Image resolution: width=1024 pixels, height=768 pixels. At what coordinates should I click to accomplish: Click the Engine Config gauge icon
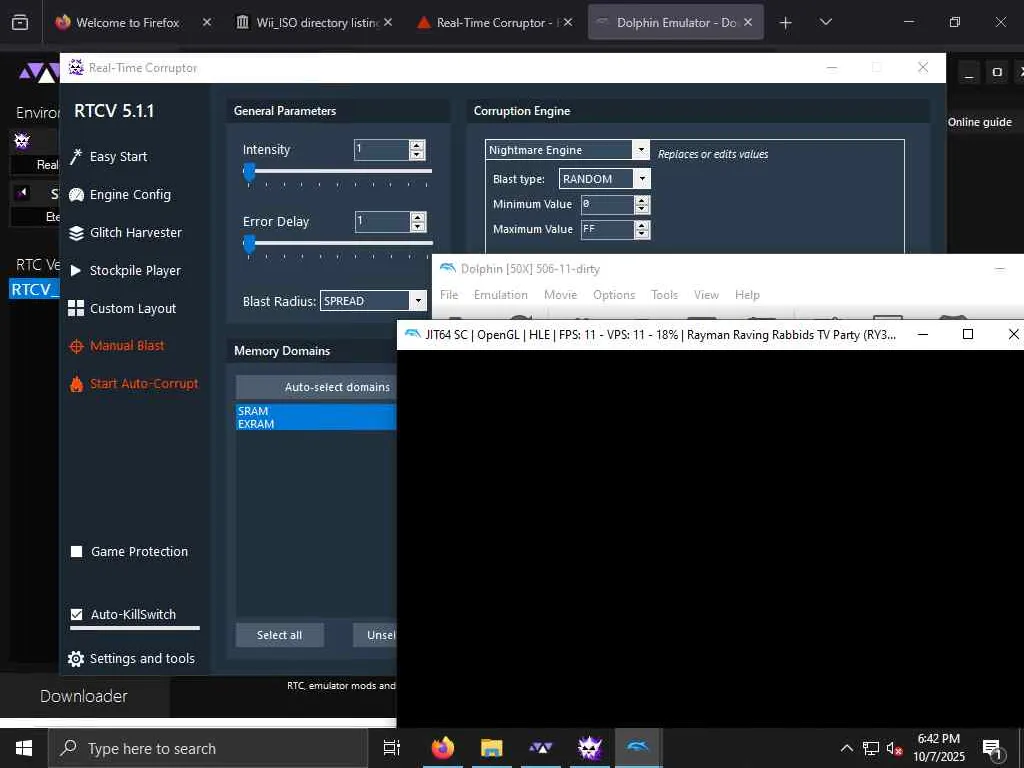76,195
